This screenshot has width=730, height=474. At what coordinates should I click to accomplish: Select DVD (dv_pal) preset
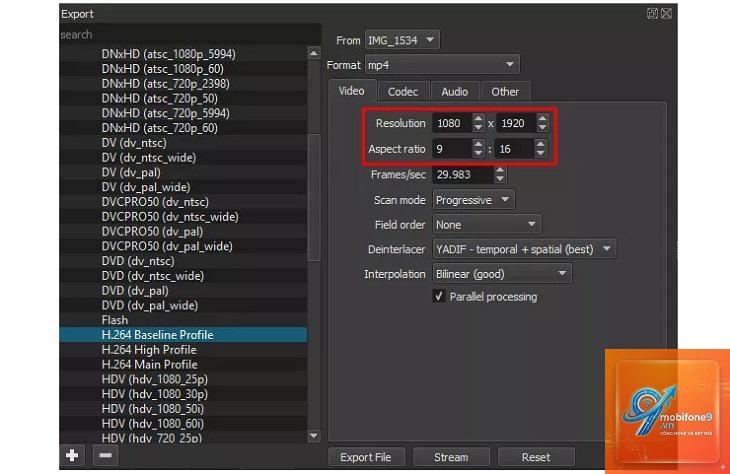(x=183, y=291)
